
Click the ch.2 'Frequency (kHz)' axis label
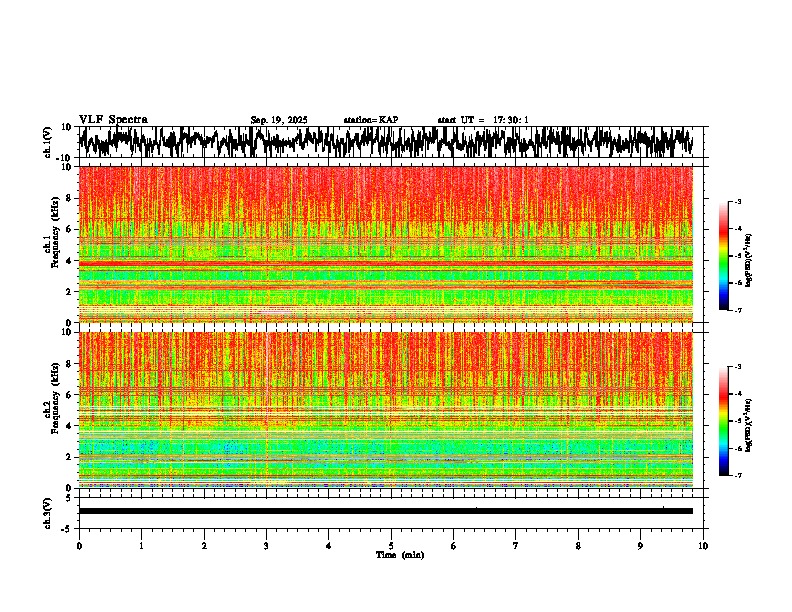(x=55, y=397)
